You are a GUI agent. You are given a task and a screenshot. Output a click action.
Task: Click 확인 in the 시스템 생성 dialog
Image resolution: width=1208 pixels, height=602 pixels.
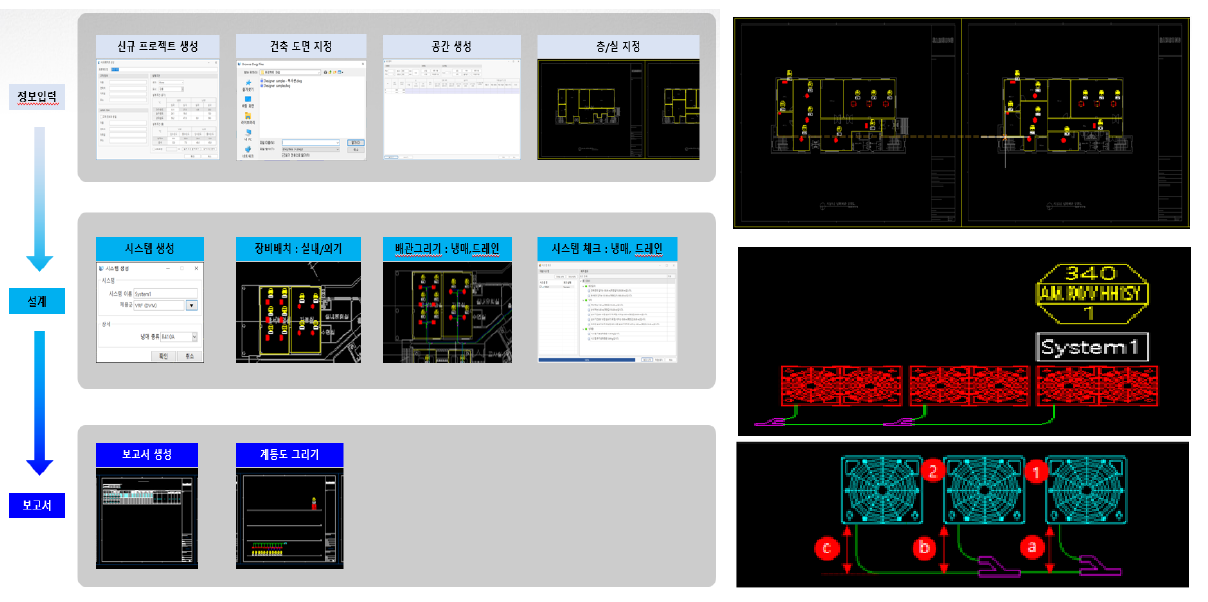pyautogui.click(x=163, y=356)
